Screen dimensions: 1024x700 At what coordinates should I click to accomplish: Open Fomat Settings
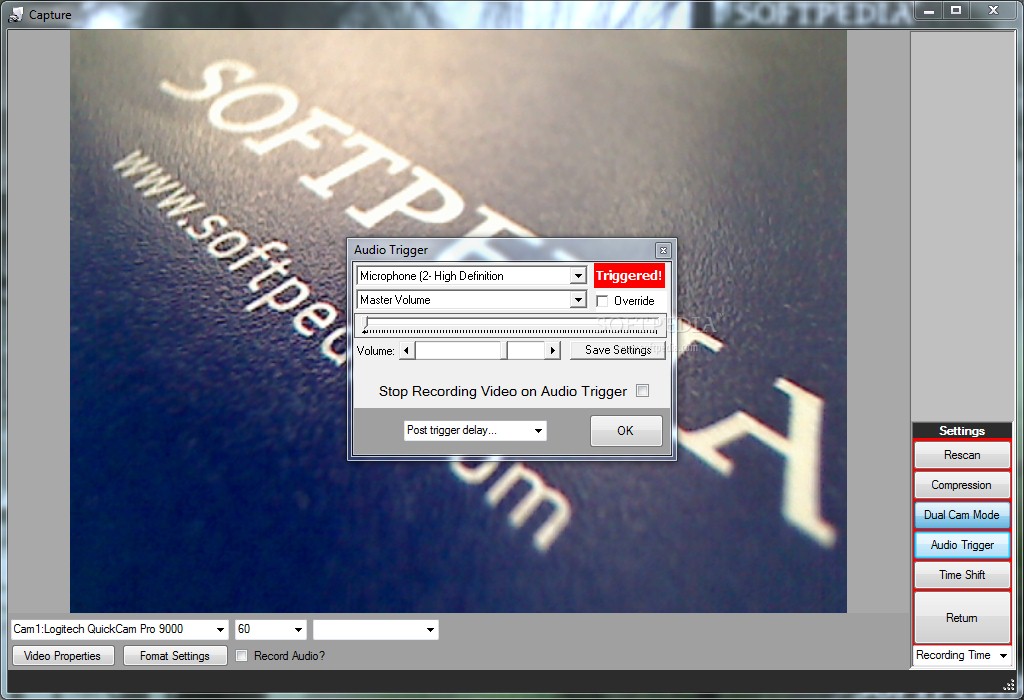coord(175,656)
